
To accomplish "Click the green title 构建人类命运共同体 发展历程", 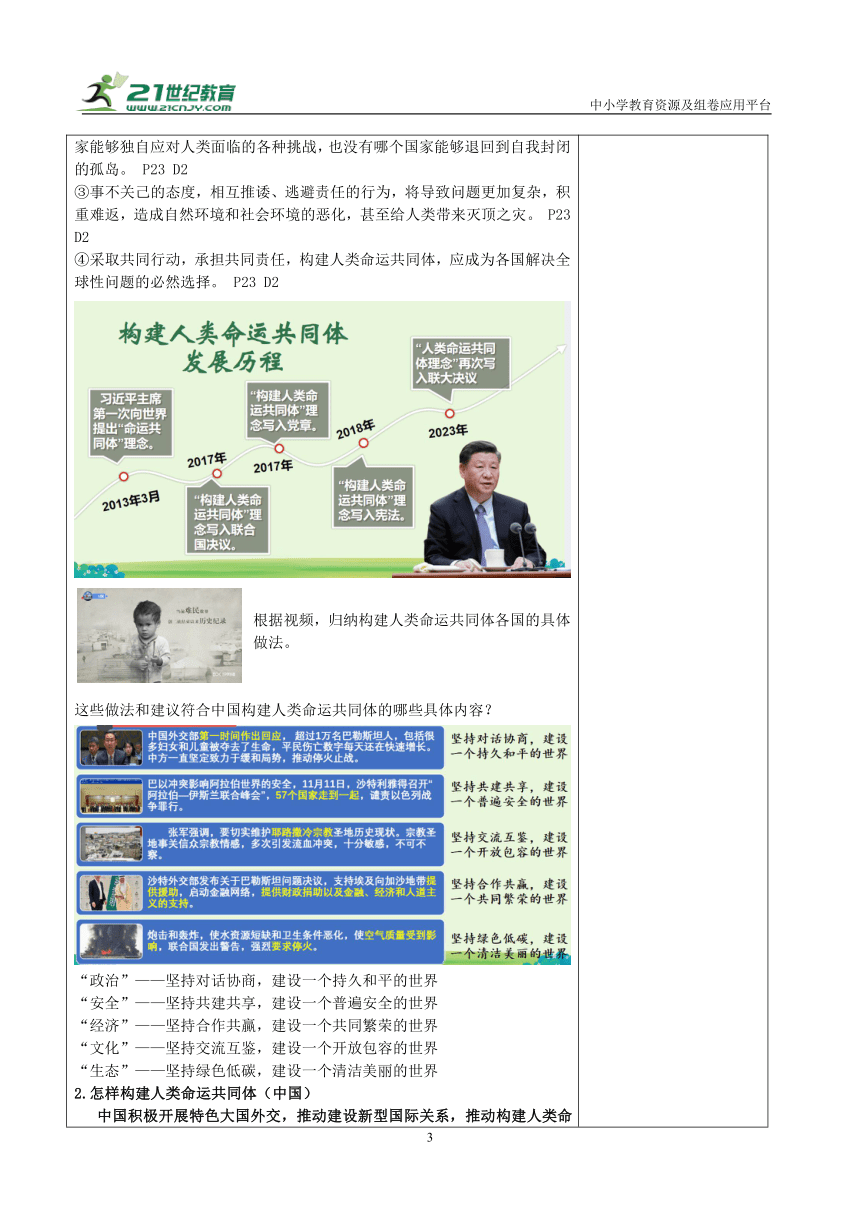I will coord(232,346).
